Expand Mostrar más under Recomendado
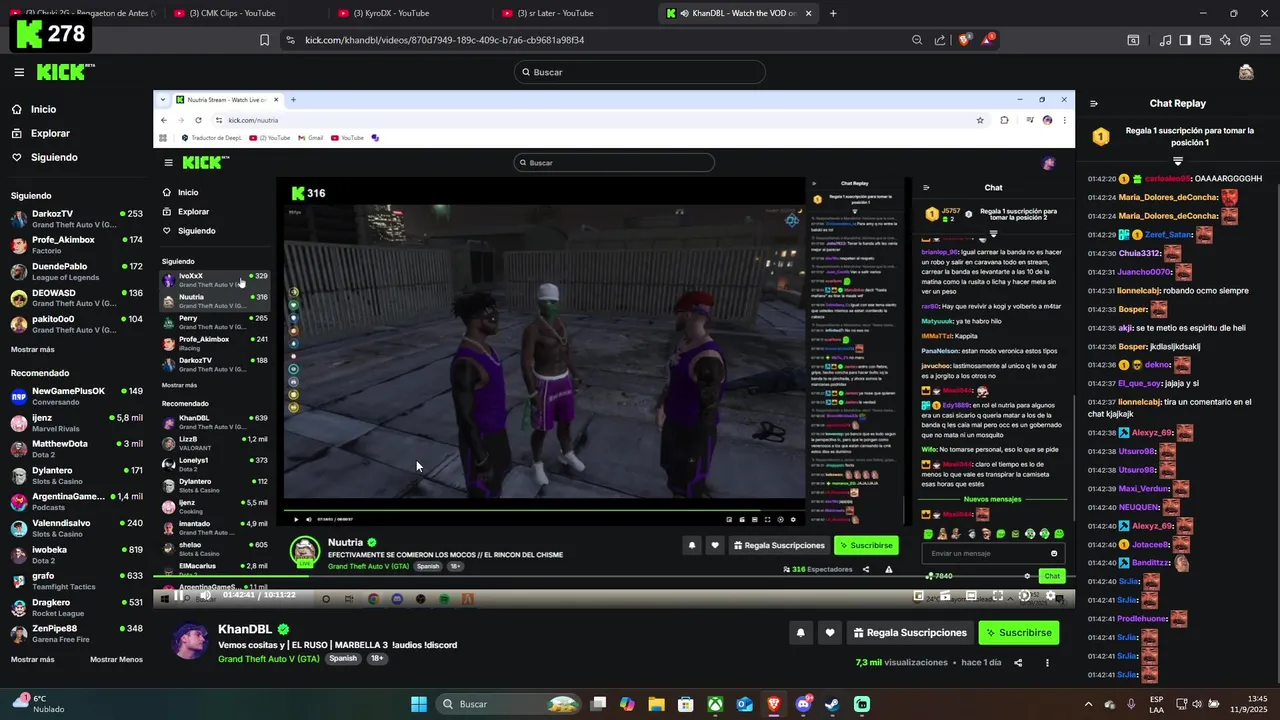The height and width of the screenshot is (720, 1280). coord(32,659)
